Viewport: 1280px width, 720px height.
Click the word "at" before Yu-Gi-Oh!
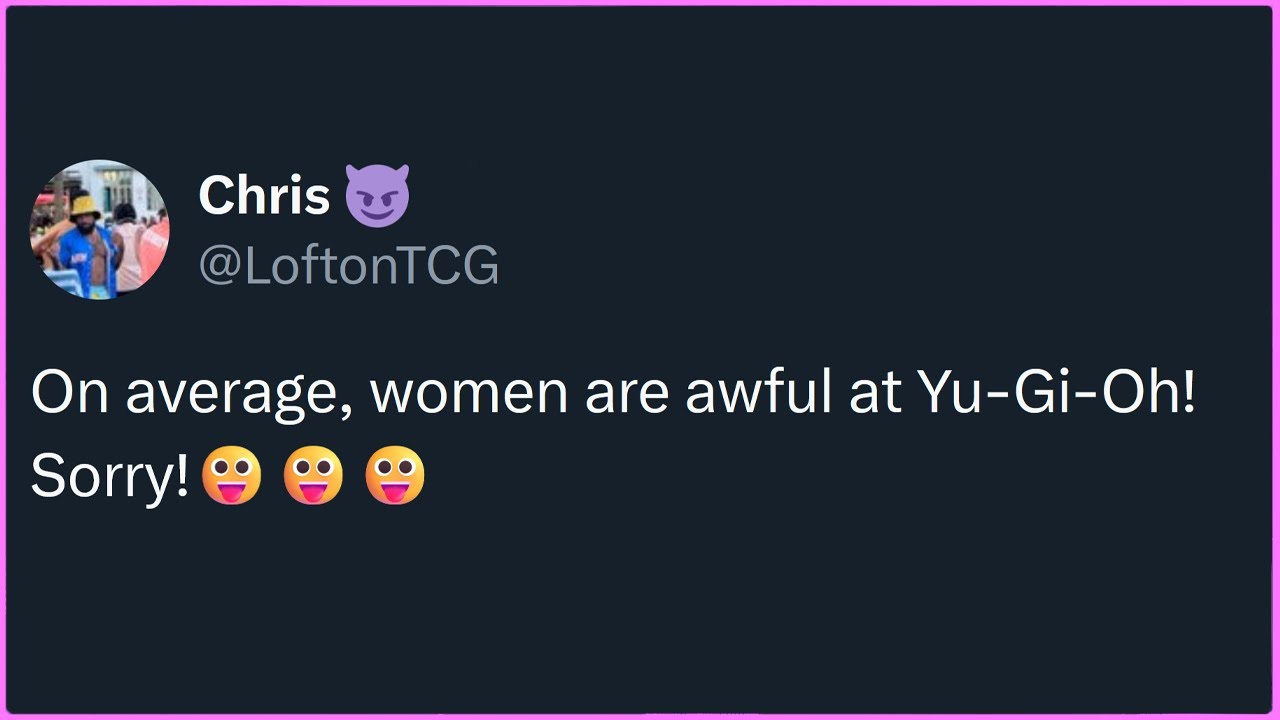[x=874, y=393]
